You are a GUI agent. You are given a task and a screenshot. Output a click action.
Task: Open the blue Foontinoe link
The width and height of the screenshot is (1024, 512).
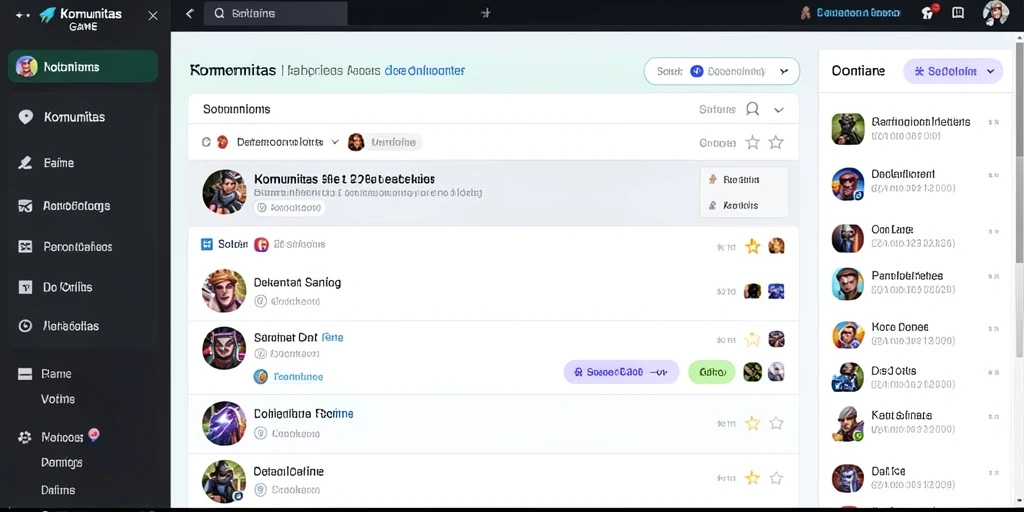click(298, 377)
